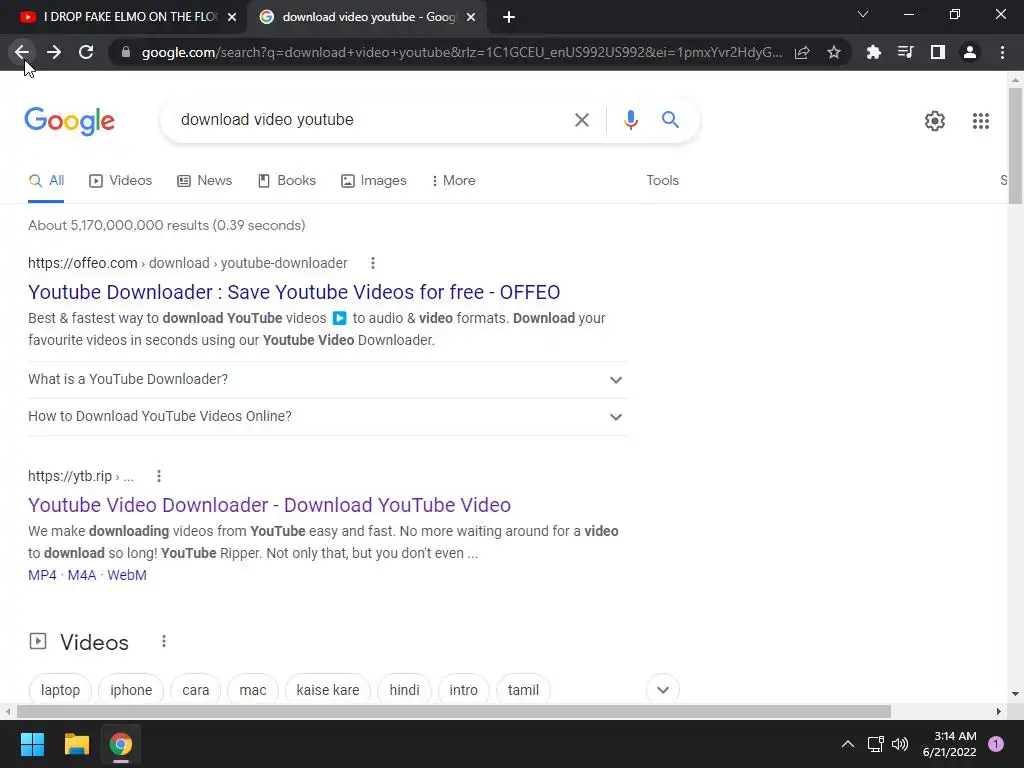Click Chrome icon in taskbar
This screenshot has height=768, width=1024.
point(121,744)
